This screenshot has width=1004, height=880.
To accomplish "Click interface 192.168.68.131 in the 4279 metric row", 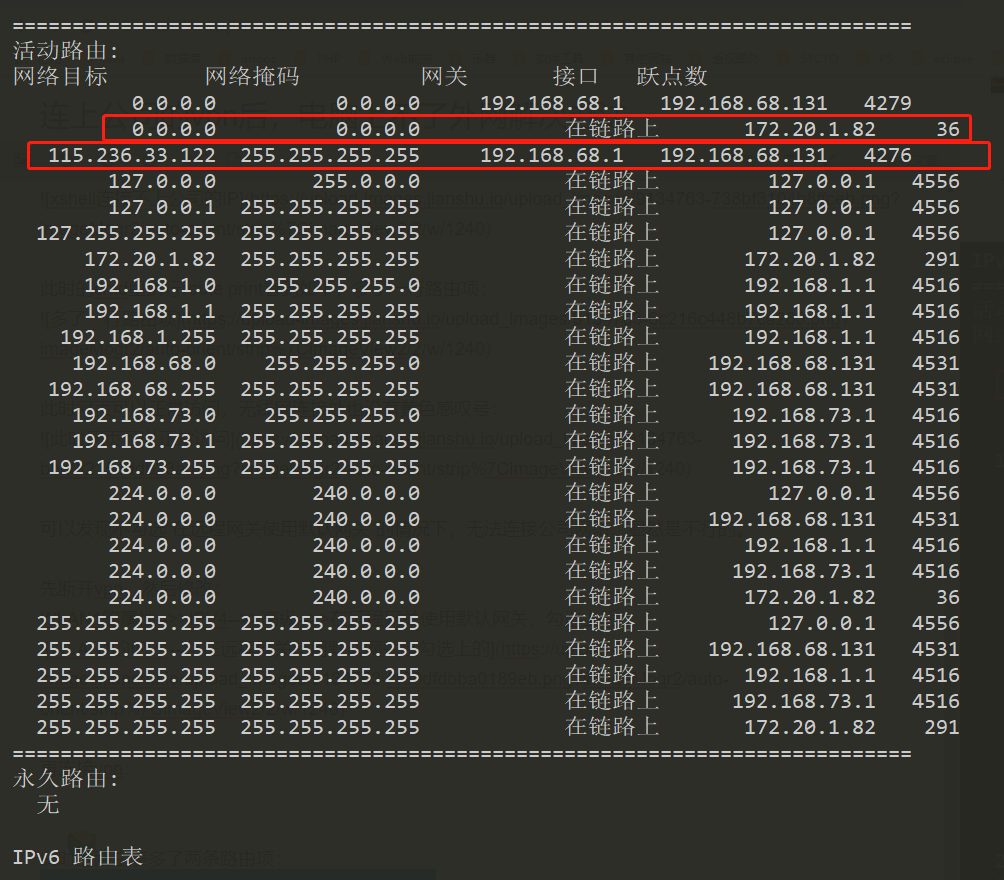I will [x=743, y=103].
